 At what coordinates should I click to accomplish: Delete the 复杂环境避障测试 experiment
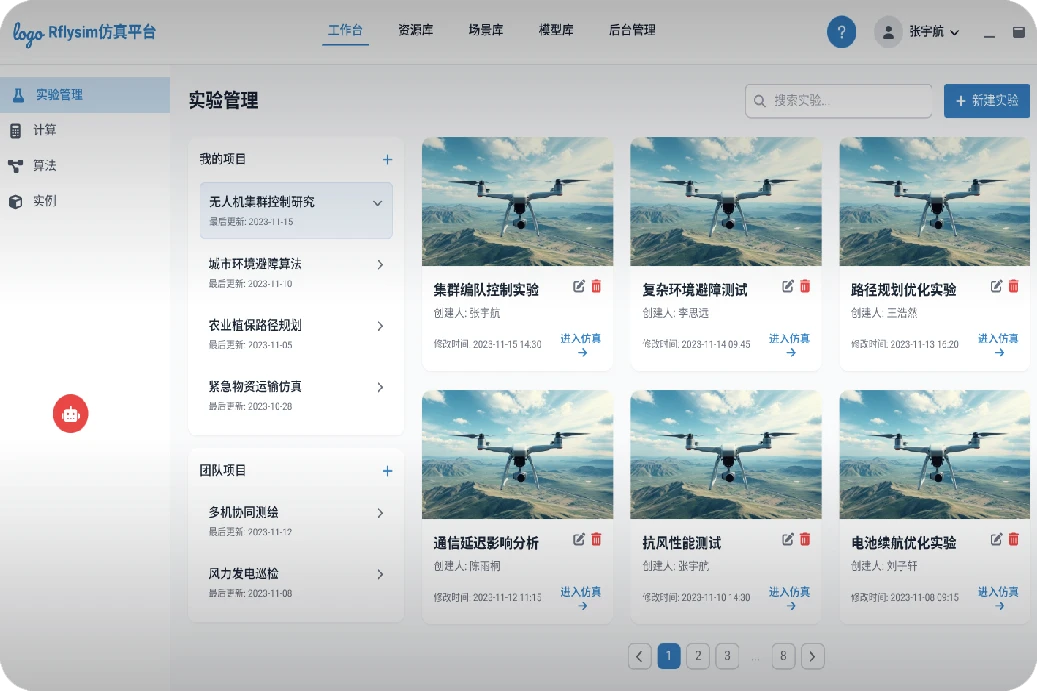(x=805, y=287)
